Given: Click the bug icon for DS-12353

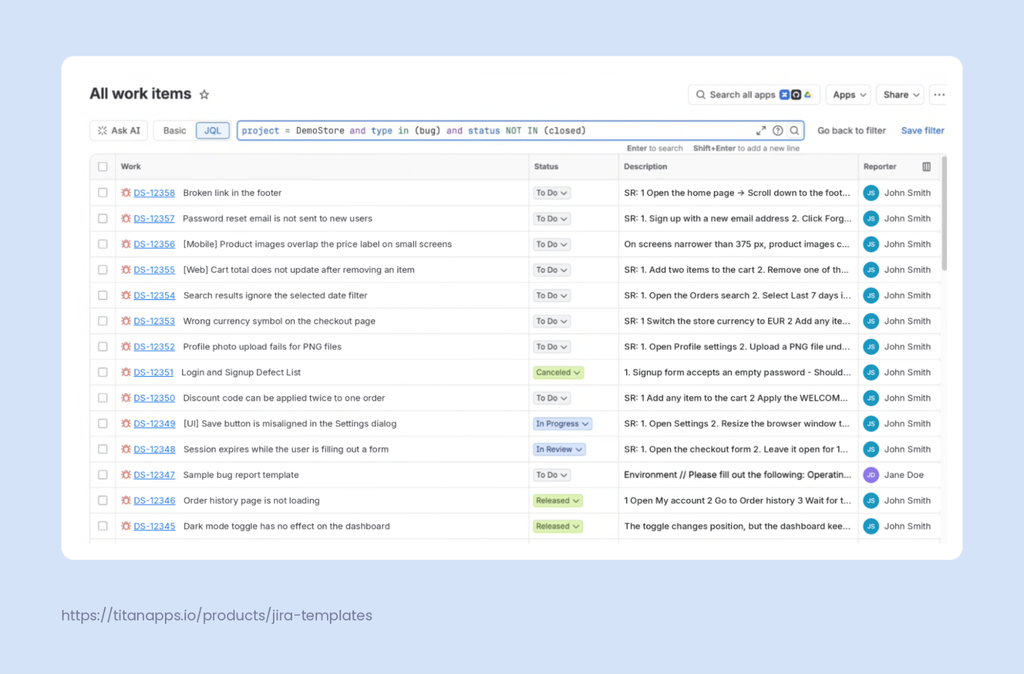Looking at the screenshot, I should pyautogui.click(x=126, y=321).
